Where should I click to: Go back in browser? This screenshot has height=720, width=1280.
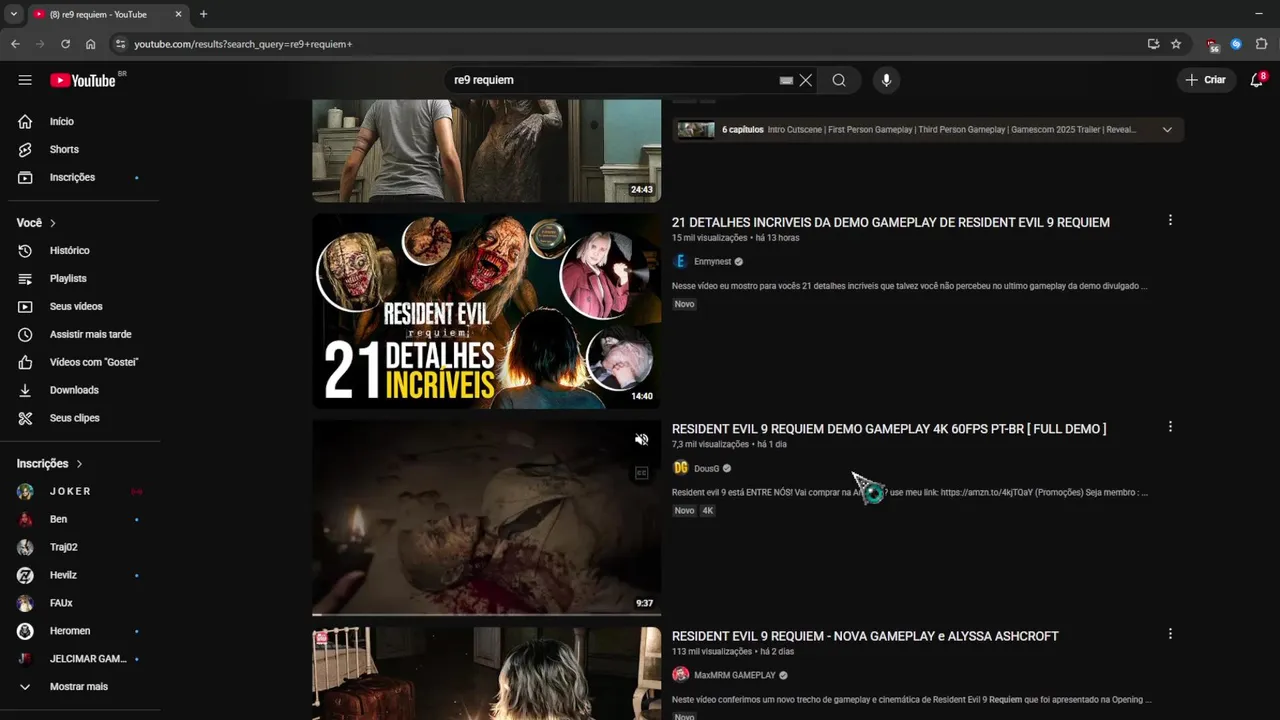(x=15, y=44)
